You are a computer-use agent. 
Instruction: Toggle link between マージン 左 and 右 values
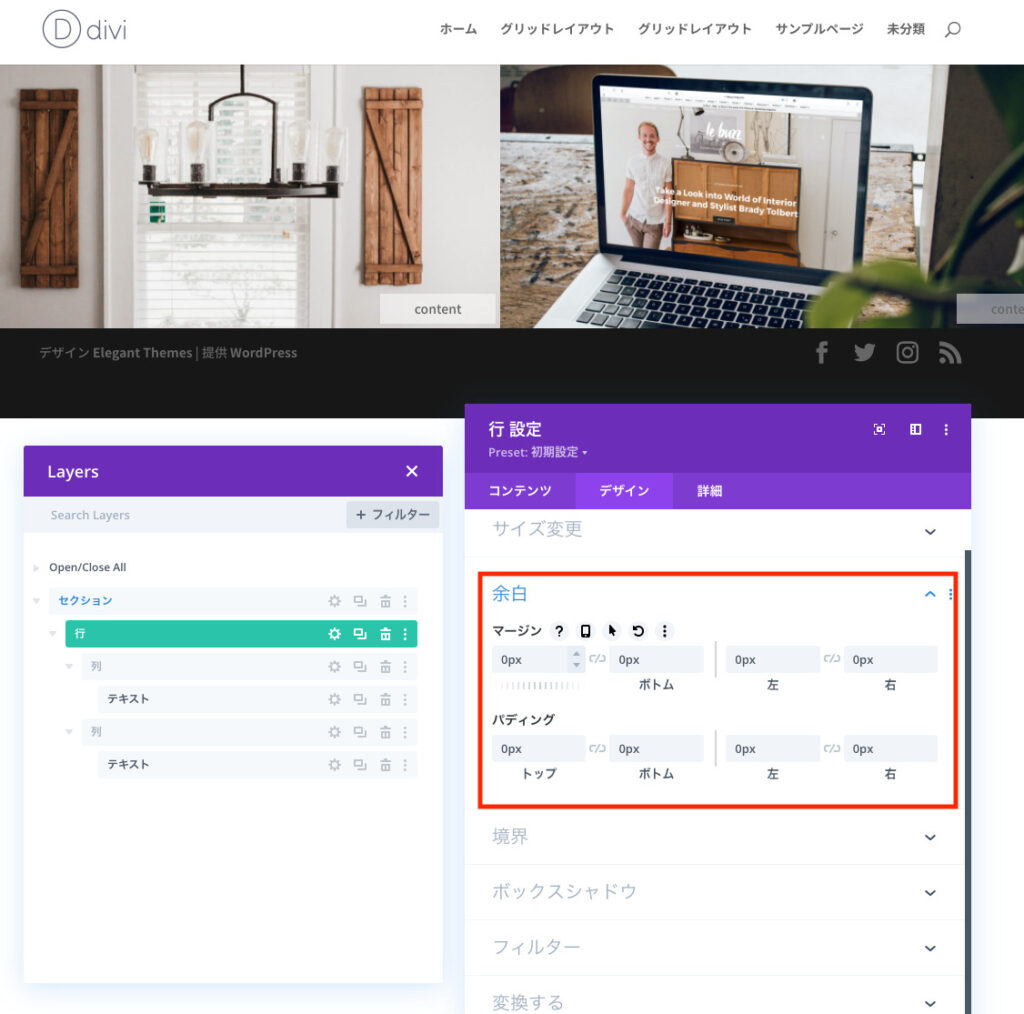click(x=831, y=659)
